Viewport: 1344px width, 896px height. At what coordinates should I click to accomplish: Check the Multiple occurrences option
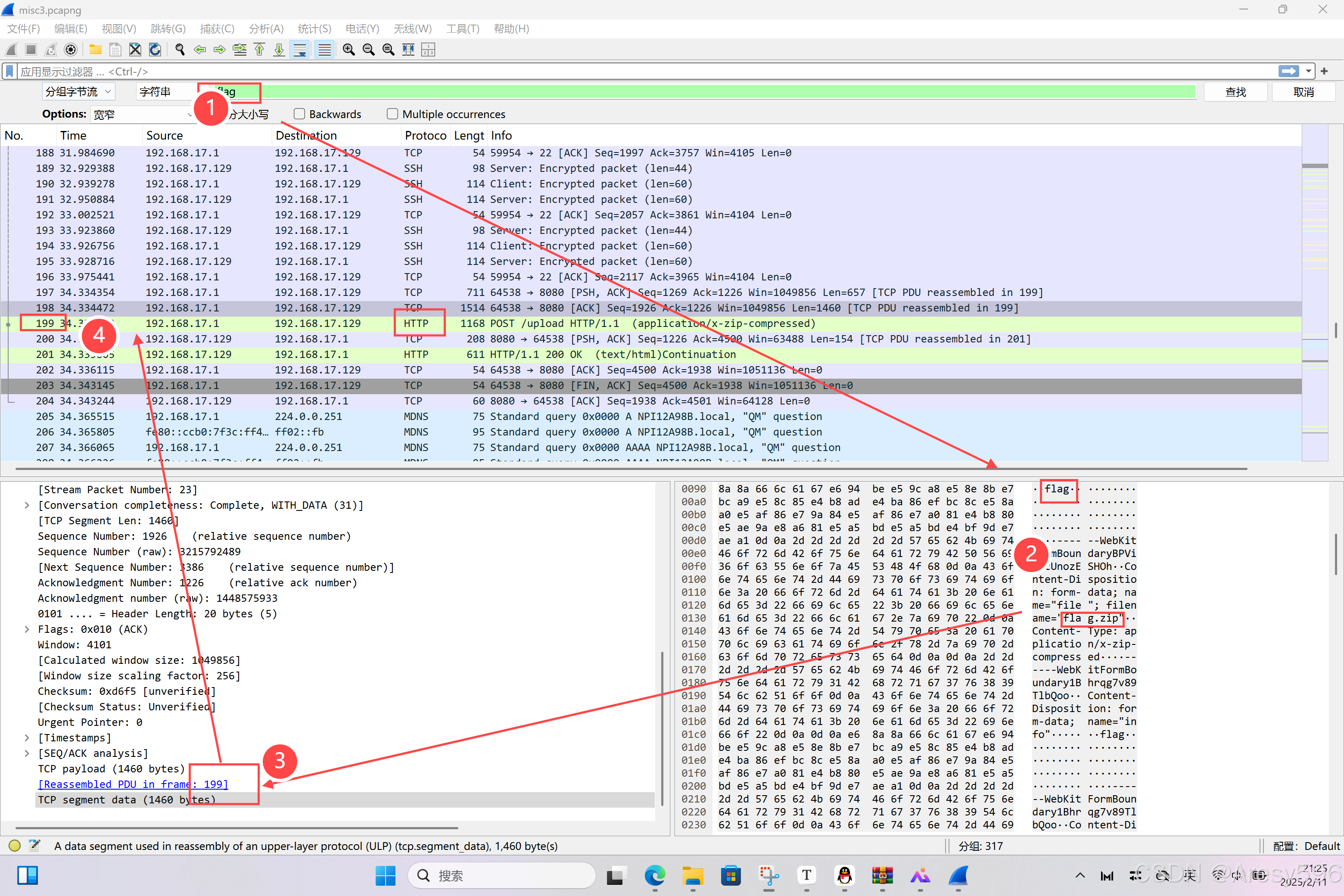(392, 114)
